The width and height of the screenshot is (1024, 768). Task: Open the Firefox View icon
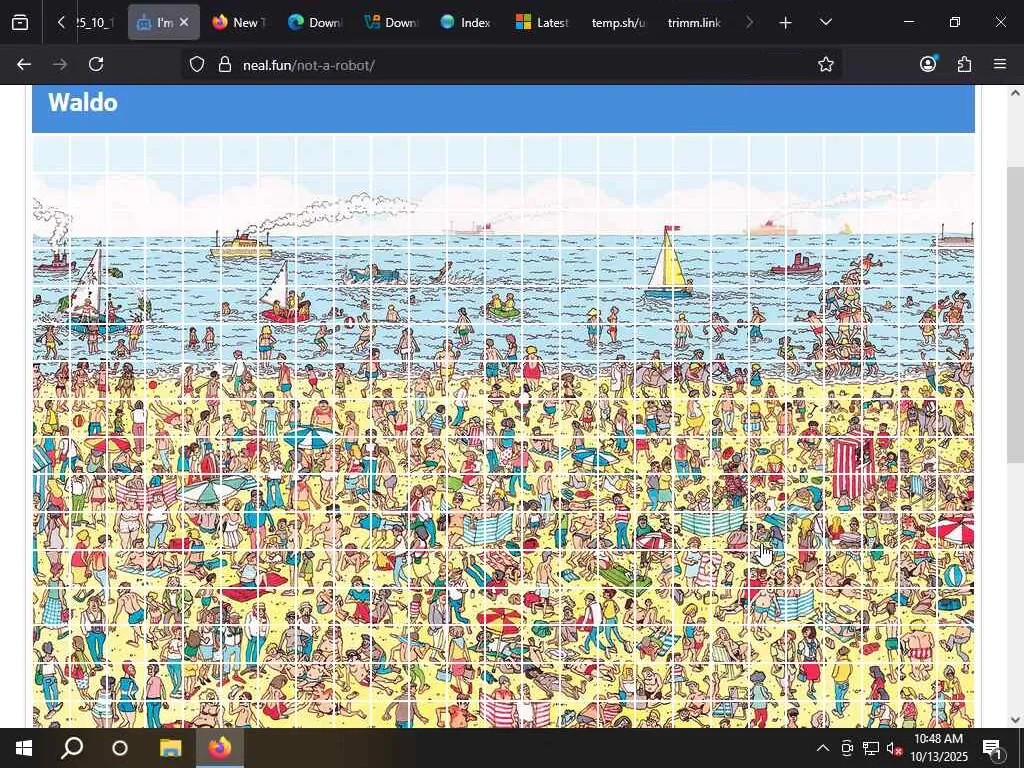20,22
